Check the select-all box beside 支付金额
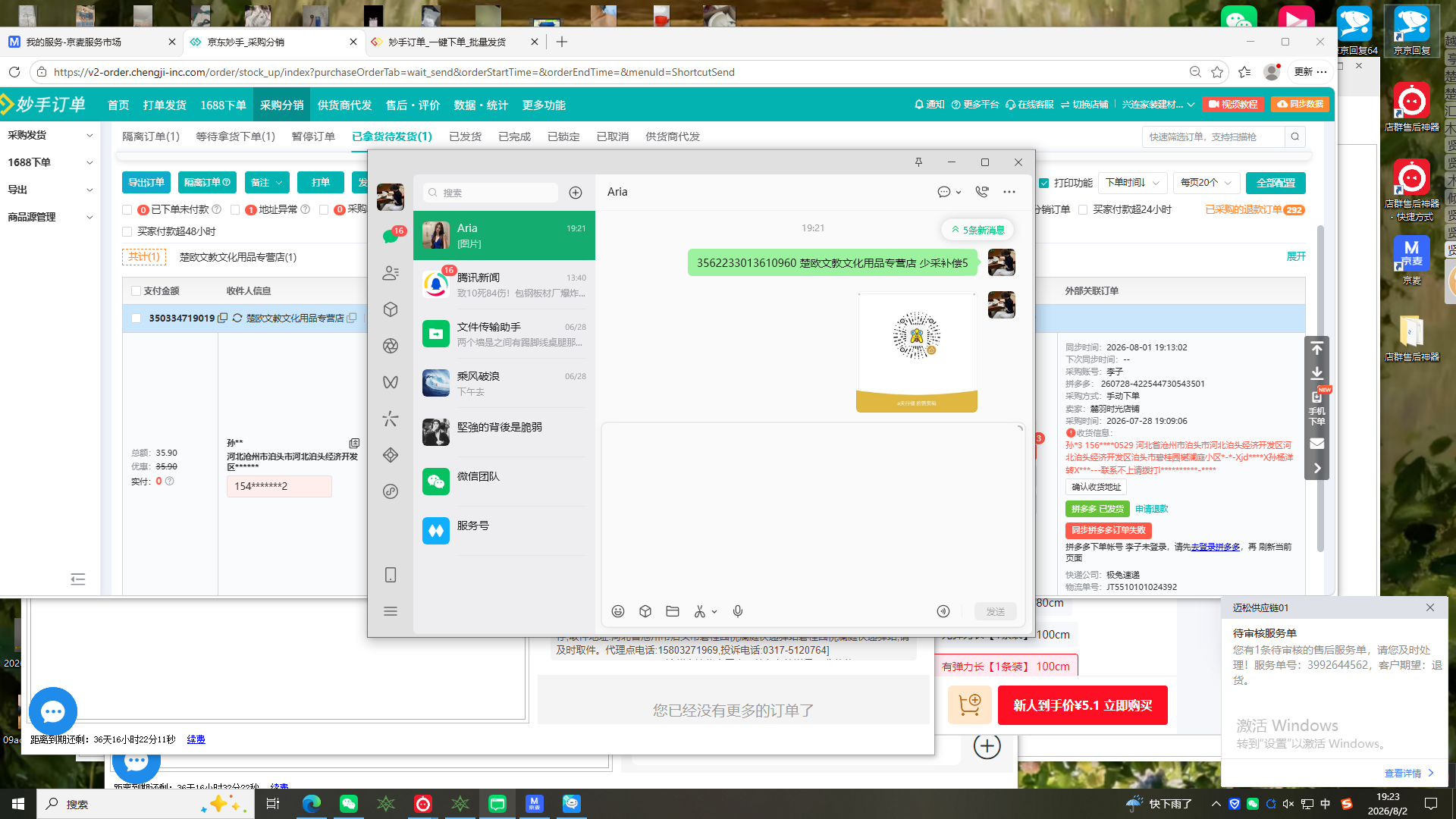 136,291
